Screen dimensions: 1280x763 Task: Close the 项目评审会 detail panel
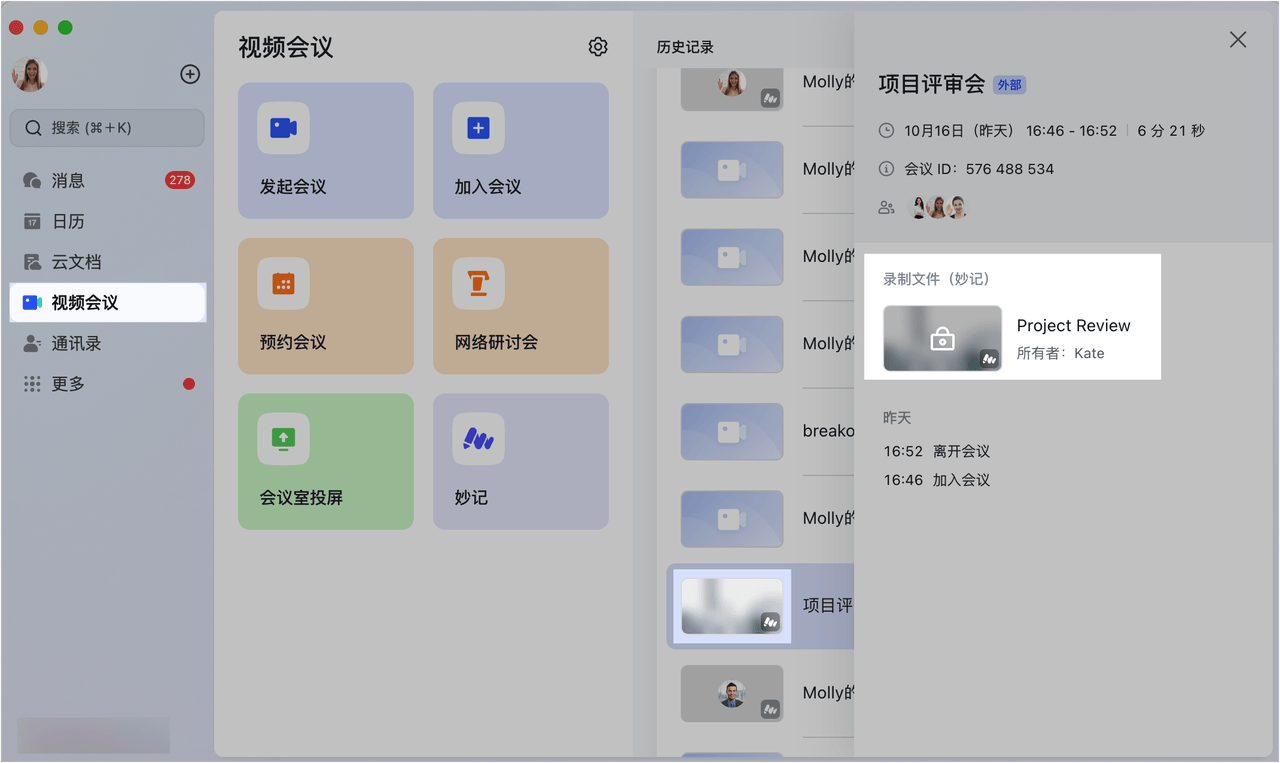coord(1237,39)
